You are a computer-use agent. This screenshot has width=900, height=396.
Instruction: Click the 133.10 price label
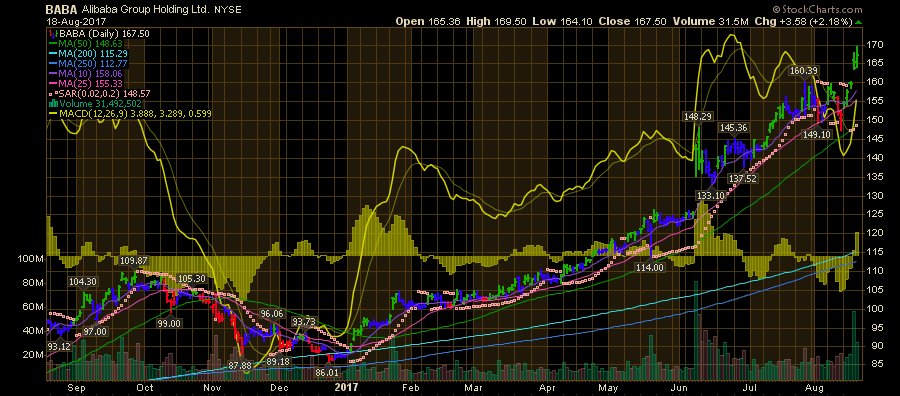tap(711, 196)
